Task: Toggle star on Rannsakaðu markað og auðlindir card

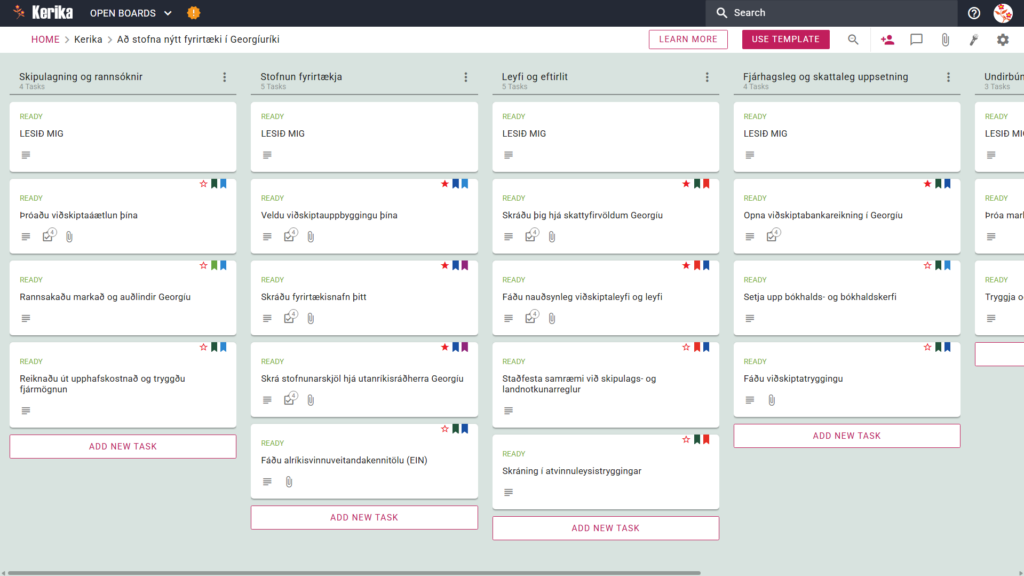Action: tap(203, 265)
